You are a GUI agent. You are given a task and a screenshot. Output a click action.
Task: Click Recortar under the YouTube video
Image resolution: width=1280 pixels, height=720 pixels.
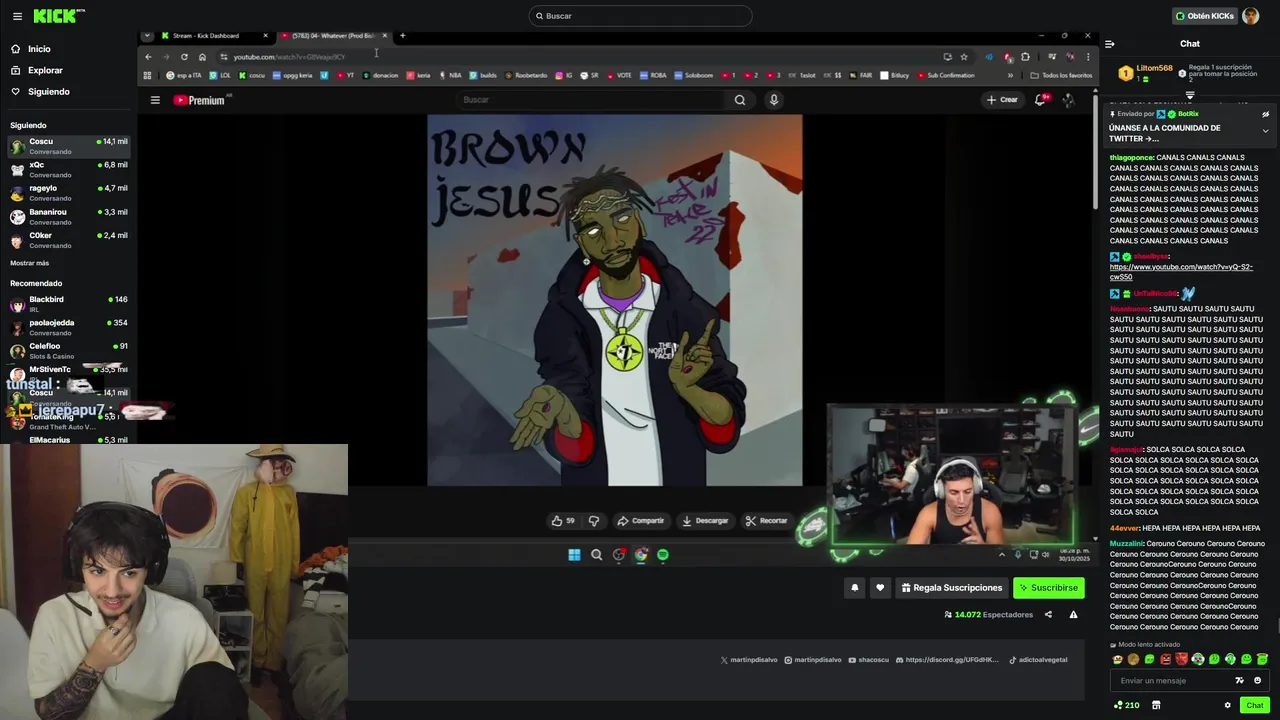[x=766, y=521]
